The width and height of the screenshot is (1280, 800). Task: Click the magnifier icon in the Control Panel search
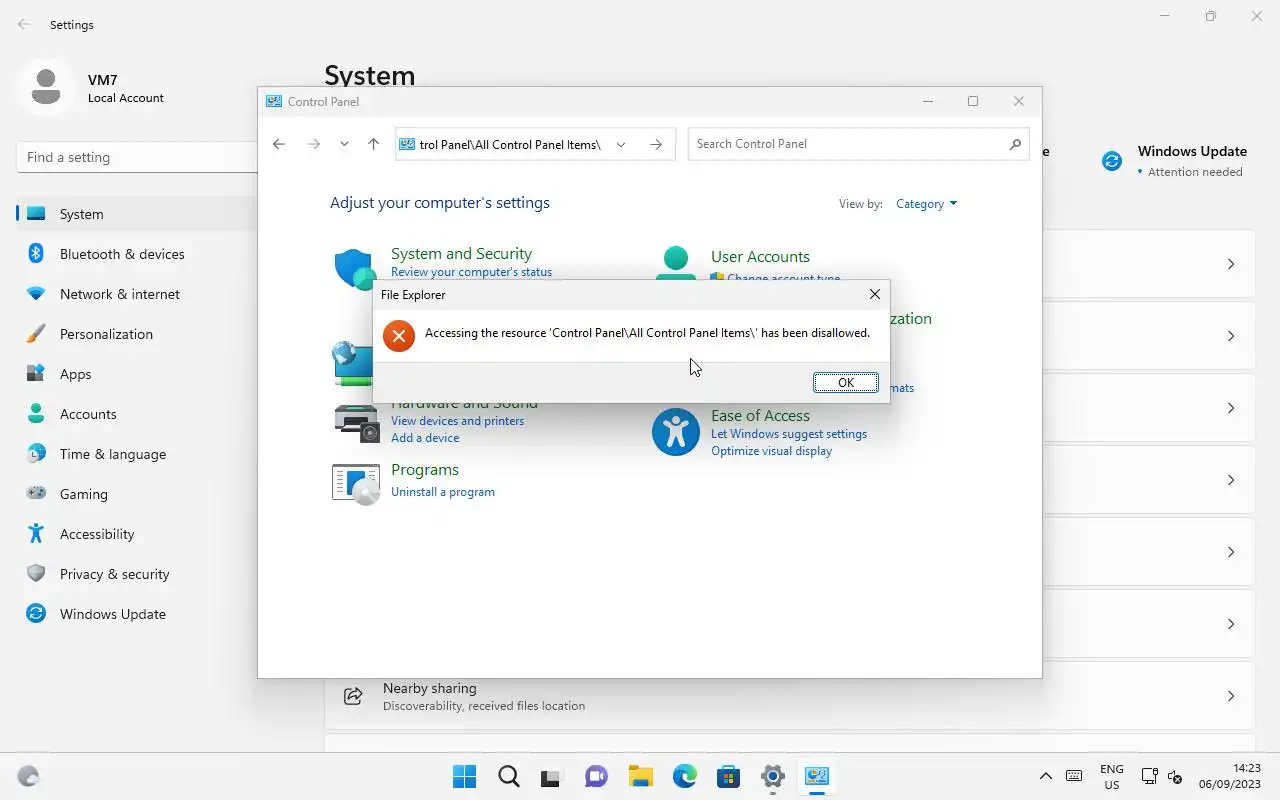tap(1015, 144)
